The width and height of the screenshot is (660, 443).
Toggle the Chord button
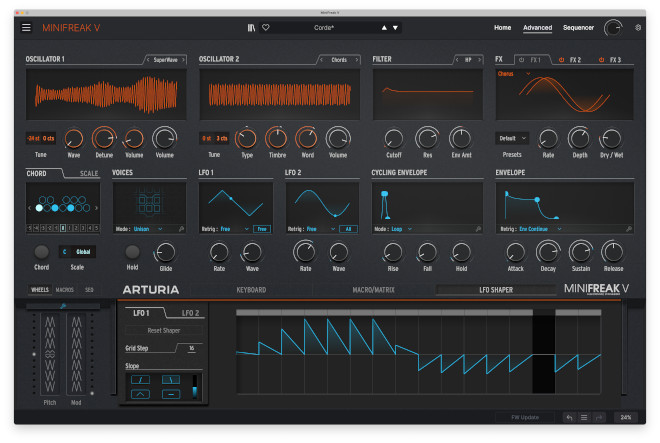pyautogui.click(x=41, y=253)
